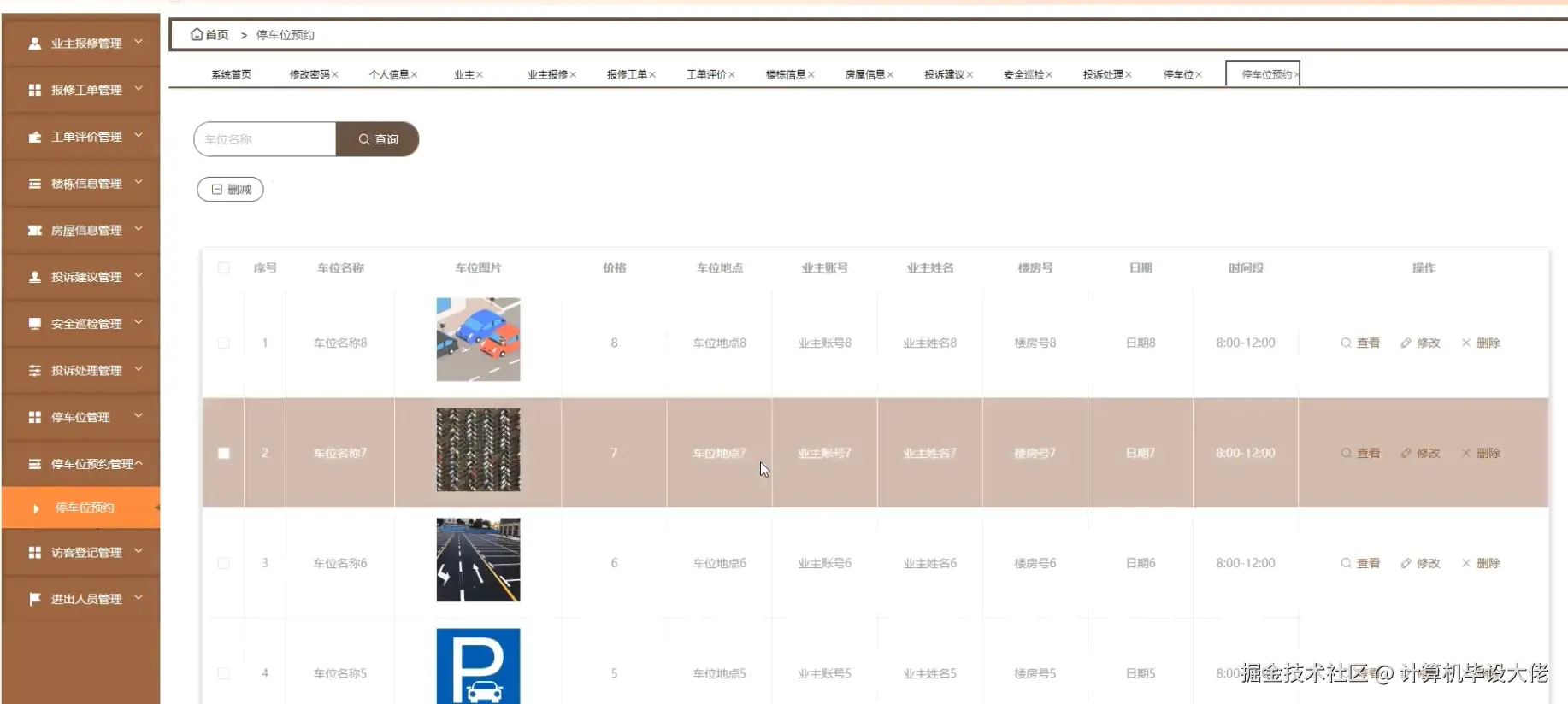Click the 查询 search button
The width and height of the screenshot is (1568, 704).
(377, 139)
